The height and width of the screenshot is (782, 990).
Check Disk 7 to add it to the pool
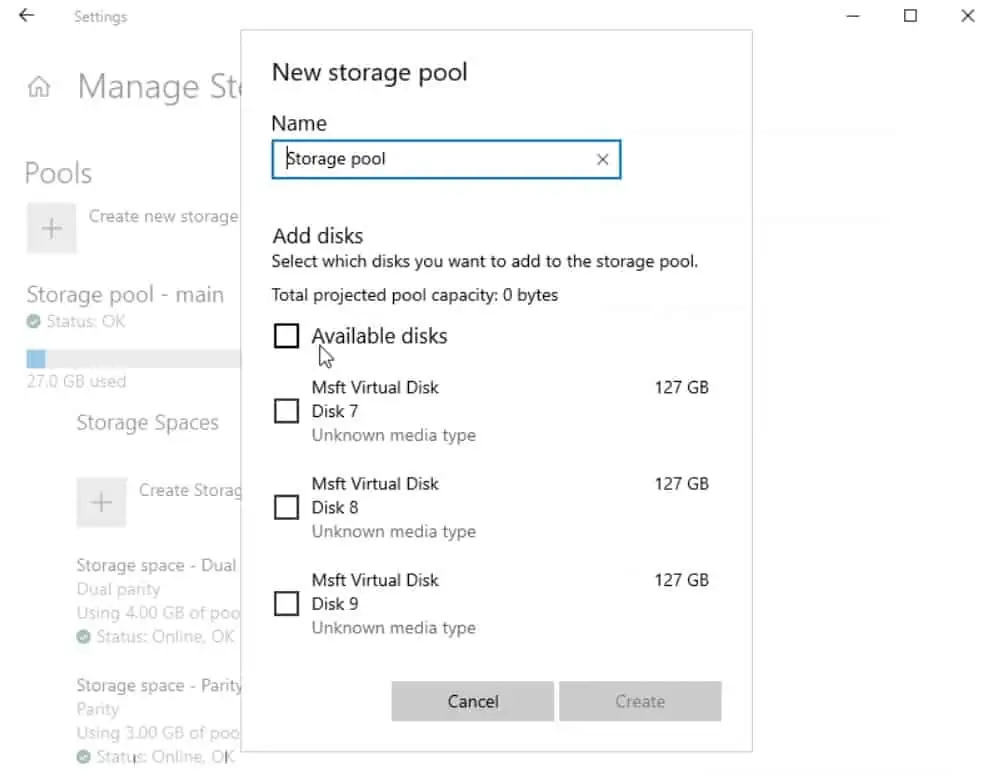click(286, 410)
